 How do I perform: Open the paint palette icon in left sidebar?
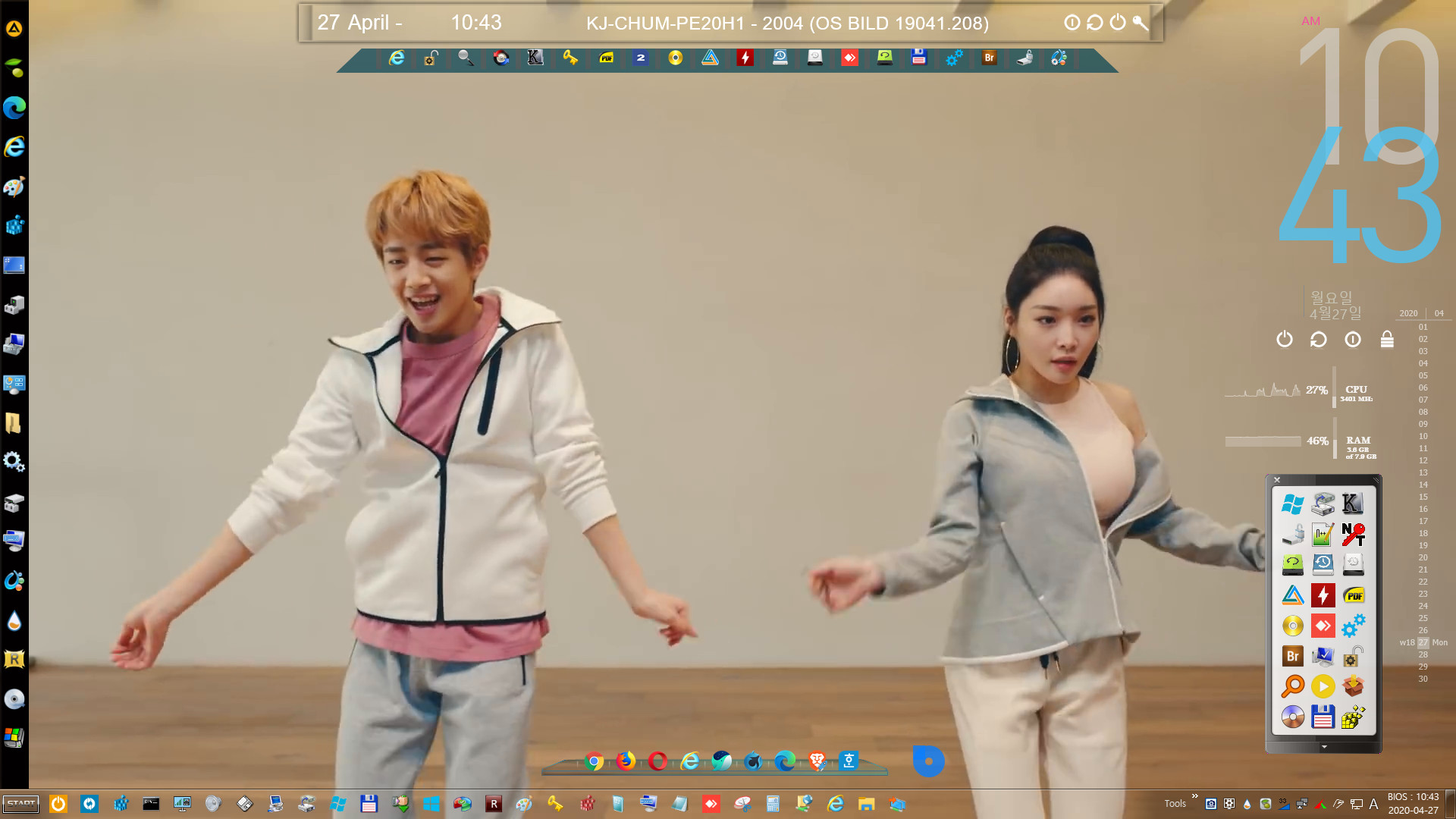point(14,187)
